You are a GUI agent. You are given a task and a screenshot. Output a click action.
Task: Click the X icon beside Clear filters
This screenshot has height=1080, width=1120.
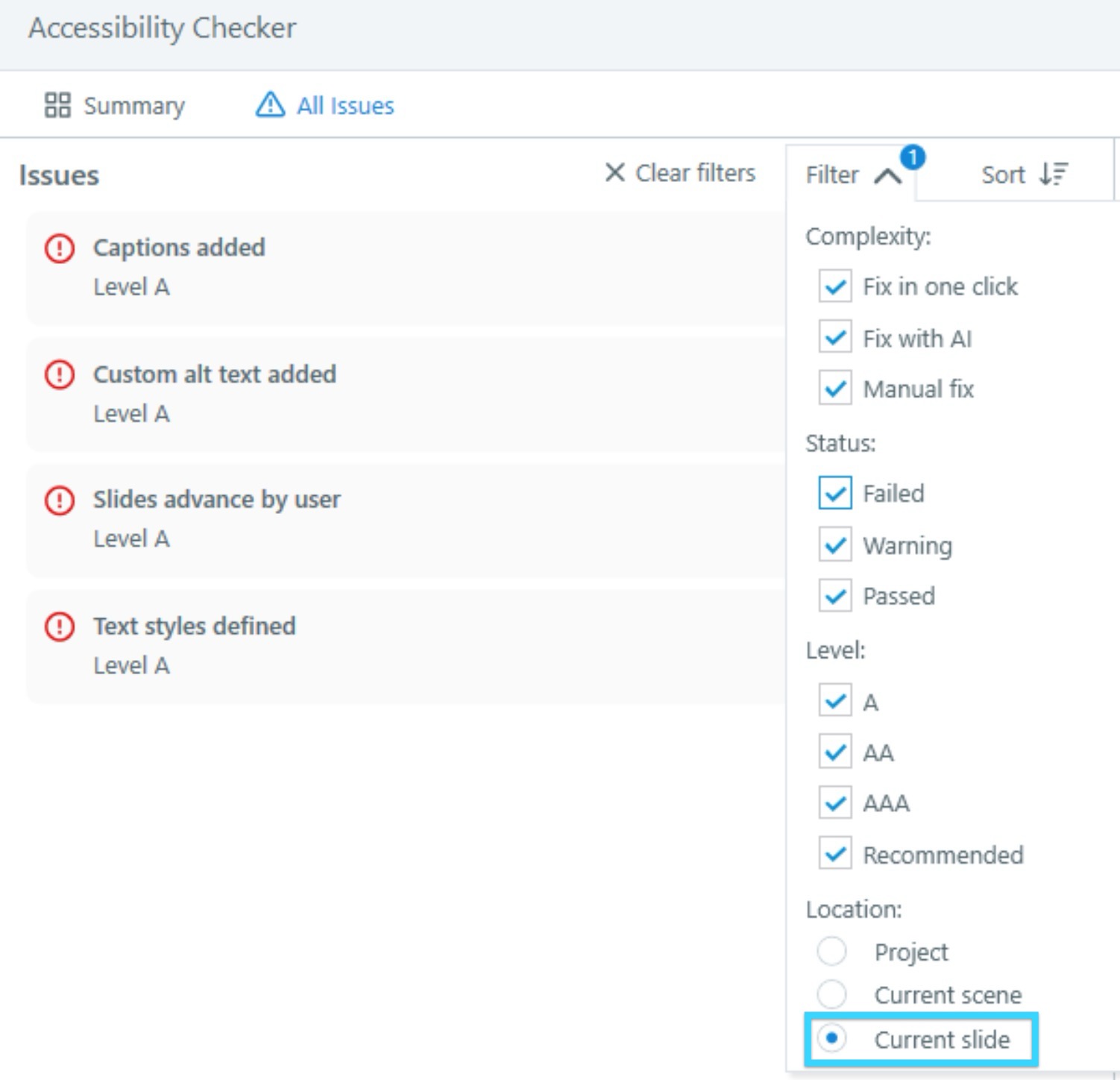[614, 172]
